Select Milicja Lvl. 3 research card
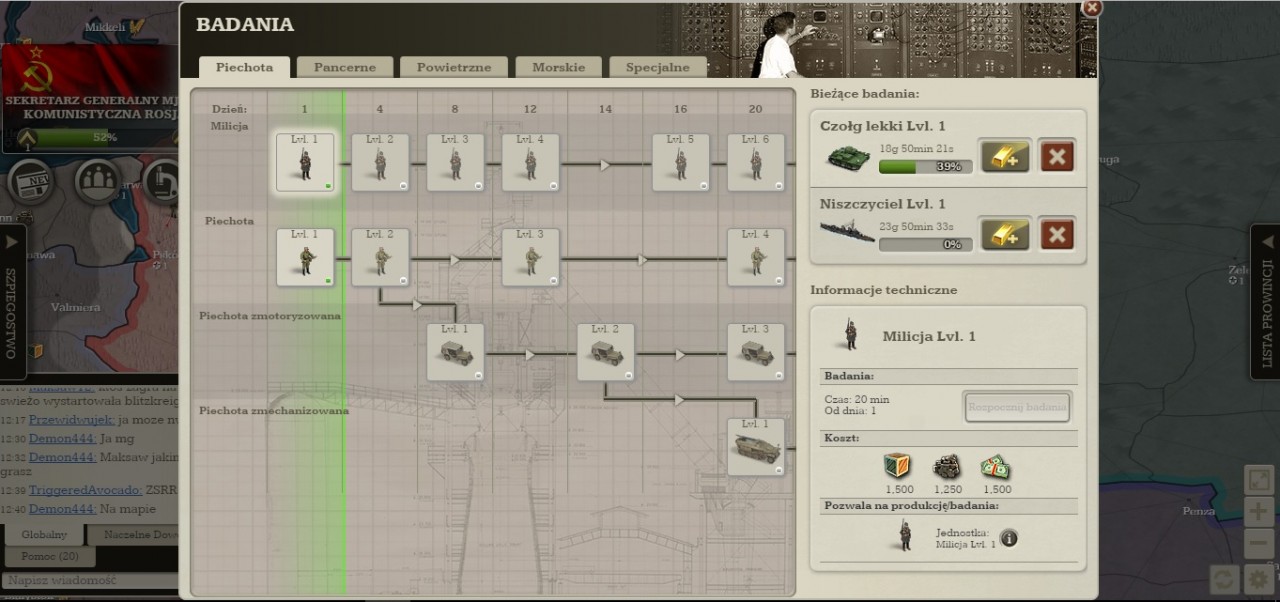Image resolution: width=1280 pixels, height=602 pixels. pyautogui.click(x=455, y=162)
